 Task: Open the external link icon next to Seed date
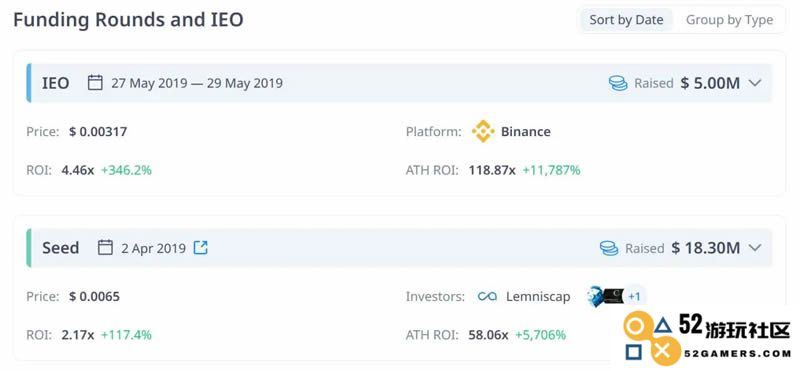click(x=201, y=248)
